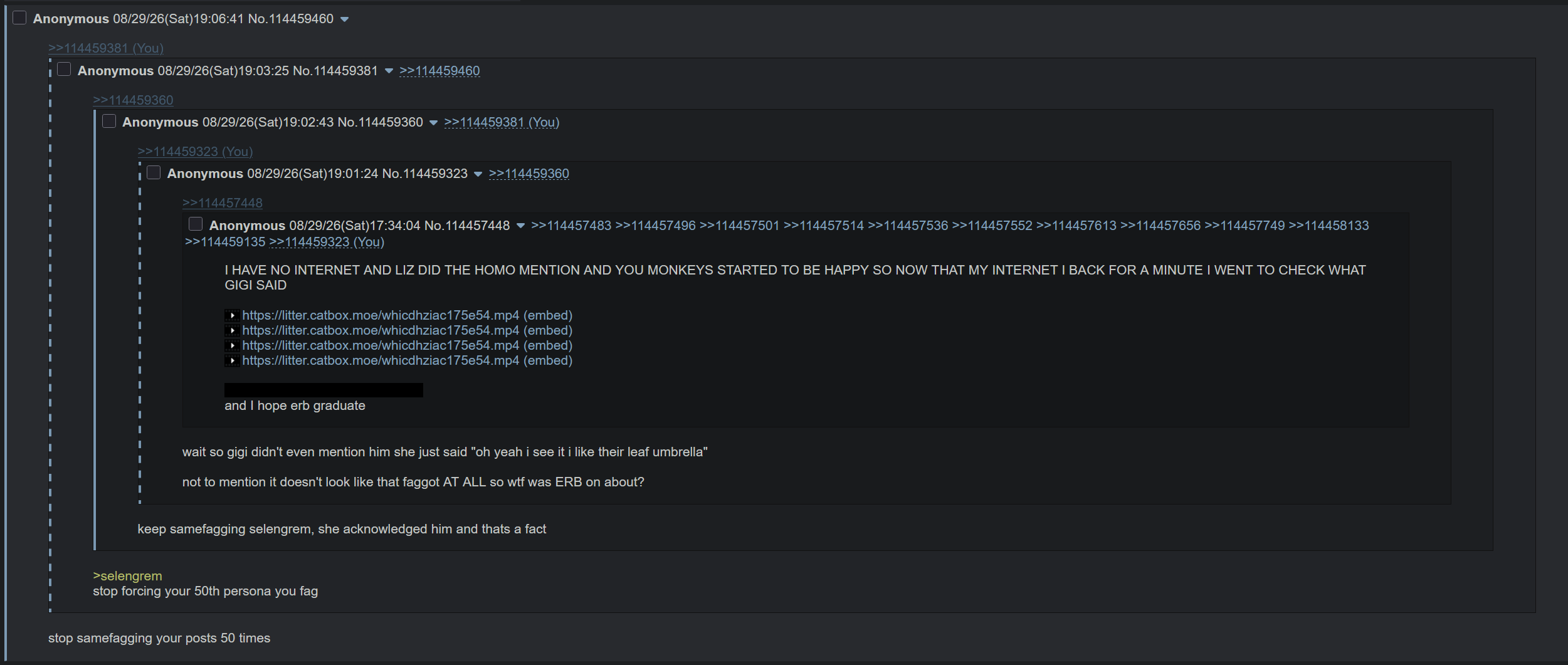The image size is (1568, 665).
Task: Open post menu arrow for No.114459460
Action: [x=344, y=19]
